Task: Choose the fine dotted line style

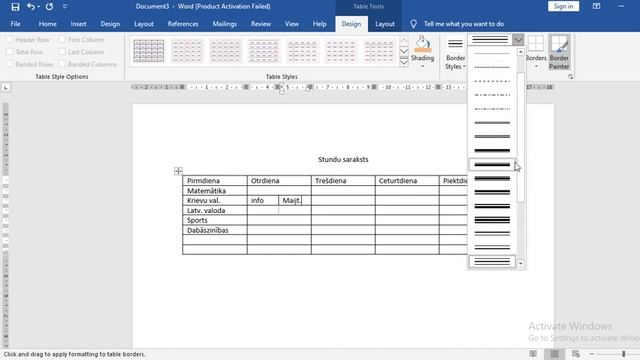Action: [x=492, y=67]
